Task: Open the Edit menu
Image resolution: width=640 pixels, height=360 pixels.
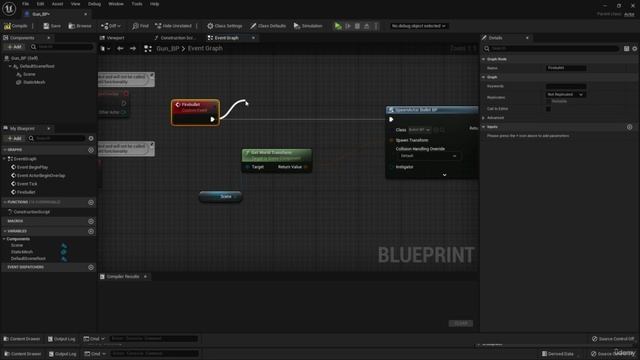Action: pyautogui.click(x=40, y=4)
